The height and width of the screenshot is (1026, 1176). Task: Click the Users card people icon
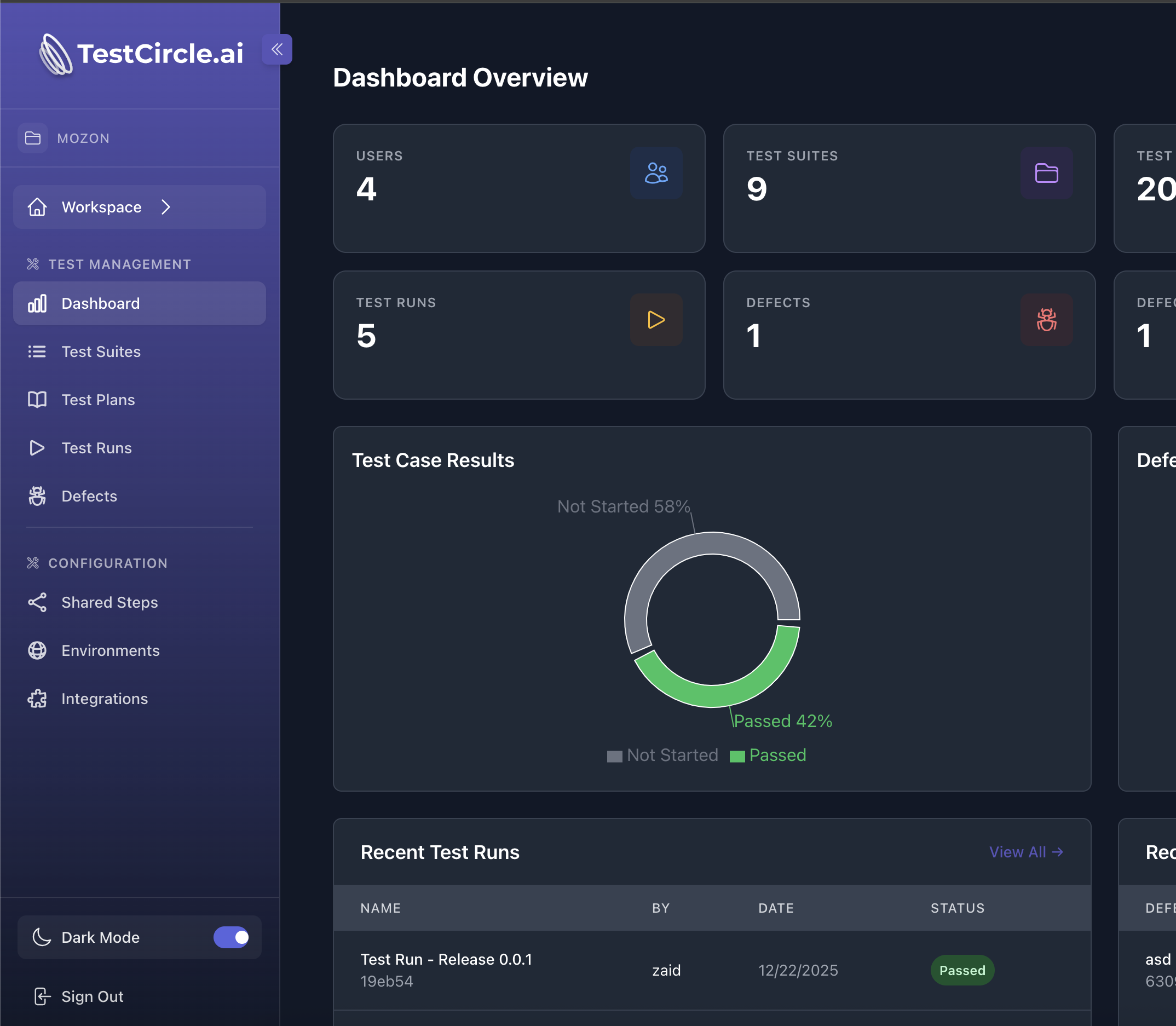coord(656,173)
